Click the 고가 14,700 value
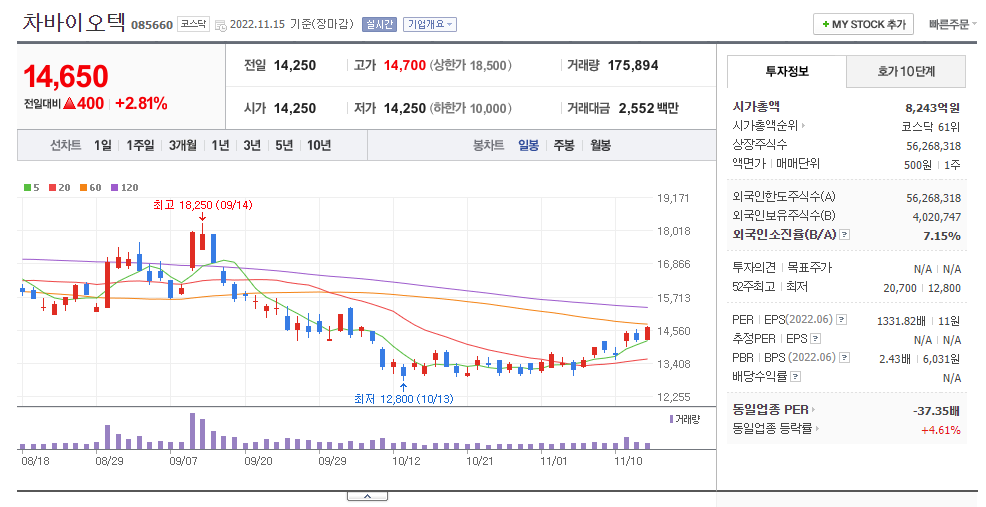The width and height of the screenshot is (986, 507). point(405,65)
